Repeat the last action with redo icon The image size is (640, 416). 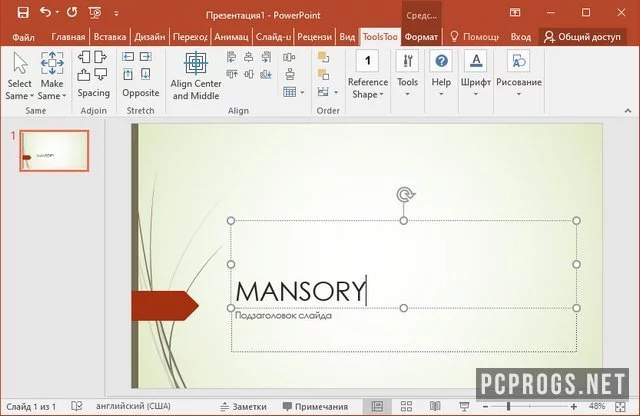pos(72,13)
